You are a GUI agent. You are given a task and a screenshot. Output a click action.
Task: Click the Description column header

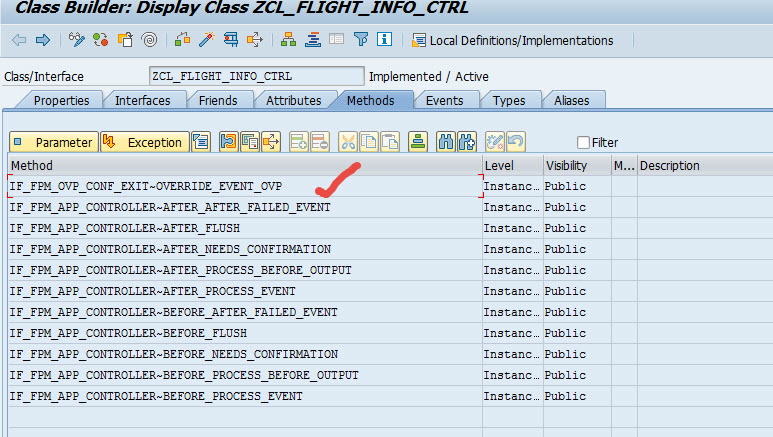point(705,166)
